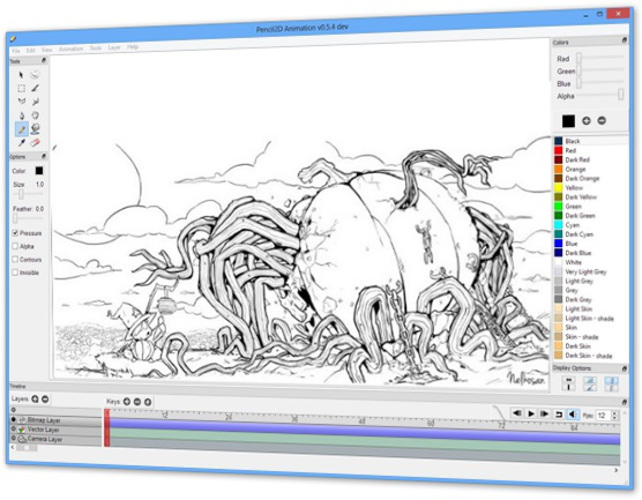Add a layer with Layers plus icon
Image resolution: width=642 pixels, height=500 pixels.
coord(35,399)
